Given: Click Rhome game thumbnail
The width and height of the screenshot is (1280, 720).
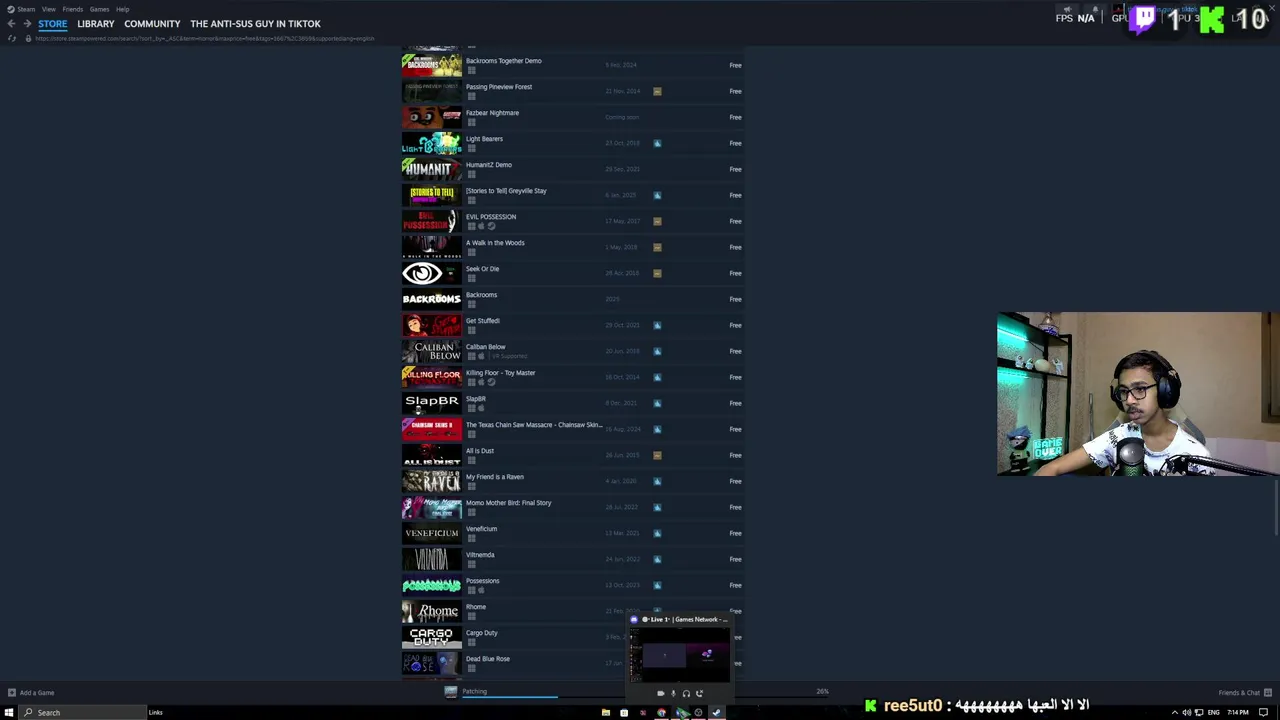Looking at the screenshot, I should 432,611.
